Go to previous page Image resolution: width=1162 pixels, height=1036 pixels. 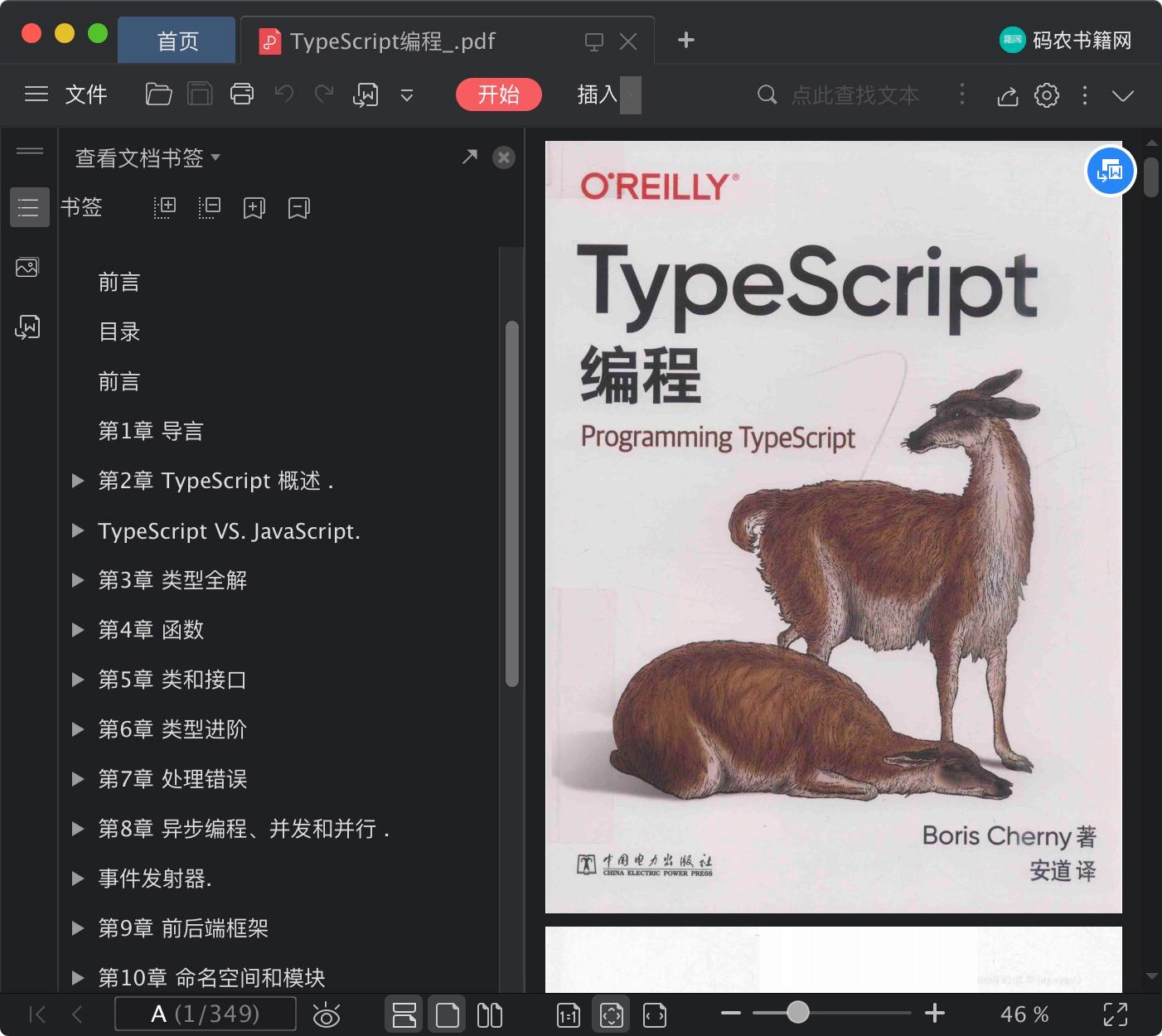pyautogui.click(x=77, y=1014)
